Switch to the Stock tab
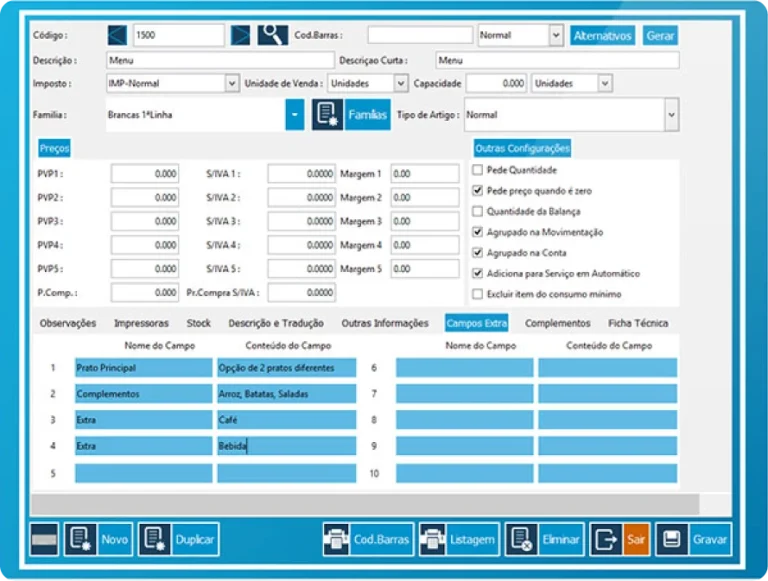 coord(198,323)
